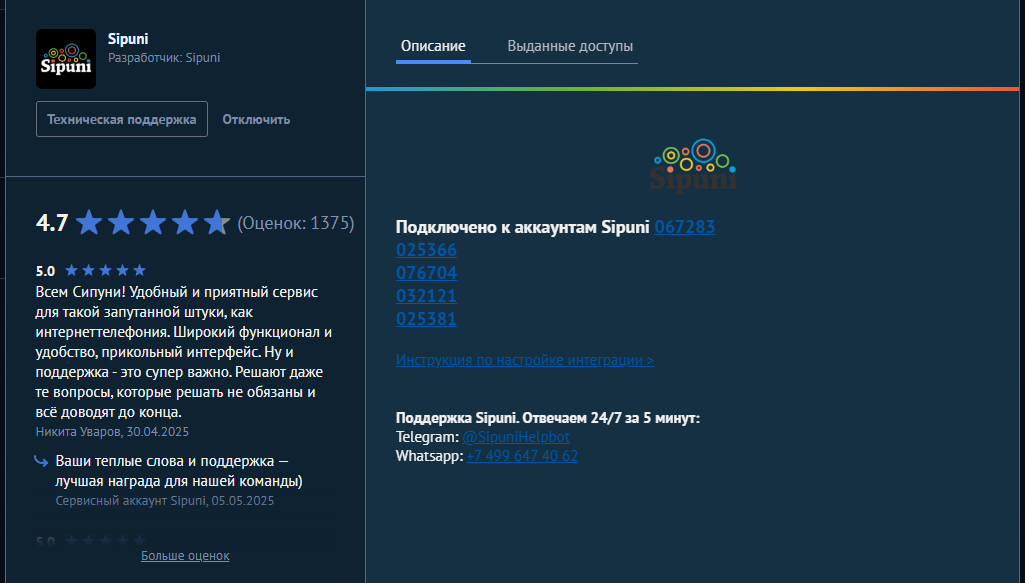Switch to the Выданные доступы tab
Viewport: 1025px width, 583px height.
[x=569, y=46]
